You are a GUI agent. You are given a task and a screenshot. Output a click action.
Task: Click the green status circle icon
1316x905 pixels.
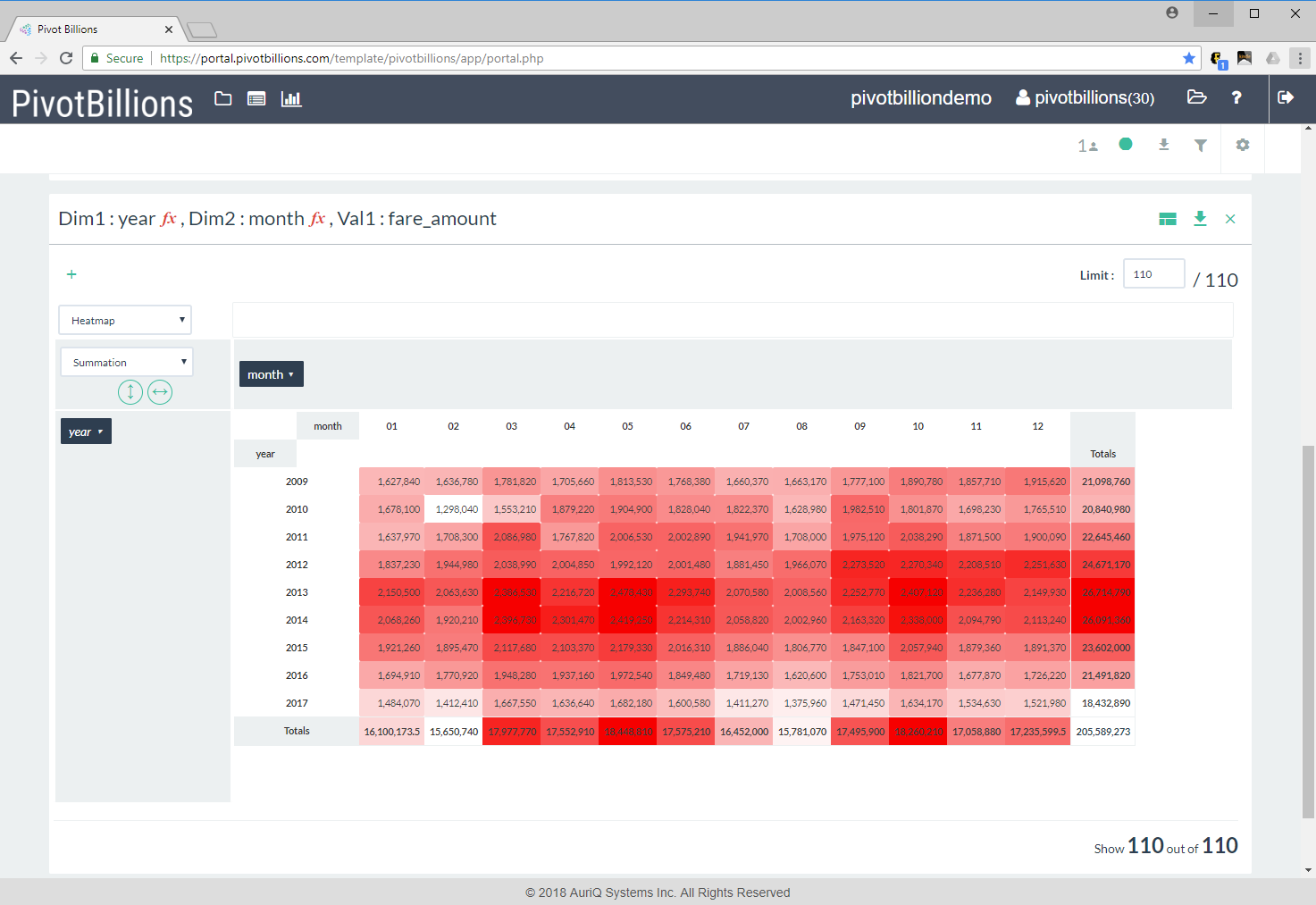coord(1126,144)
